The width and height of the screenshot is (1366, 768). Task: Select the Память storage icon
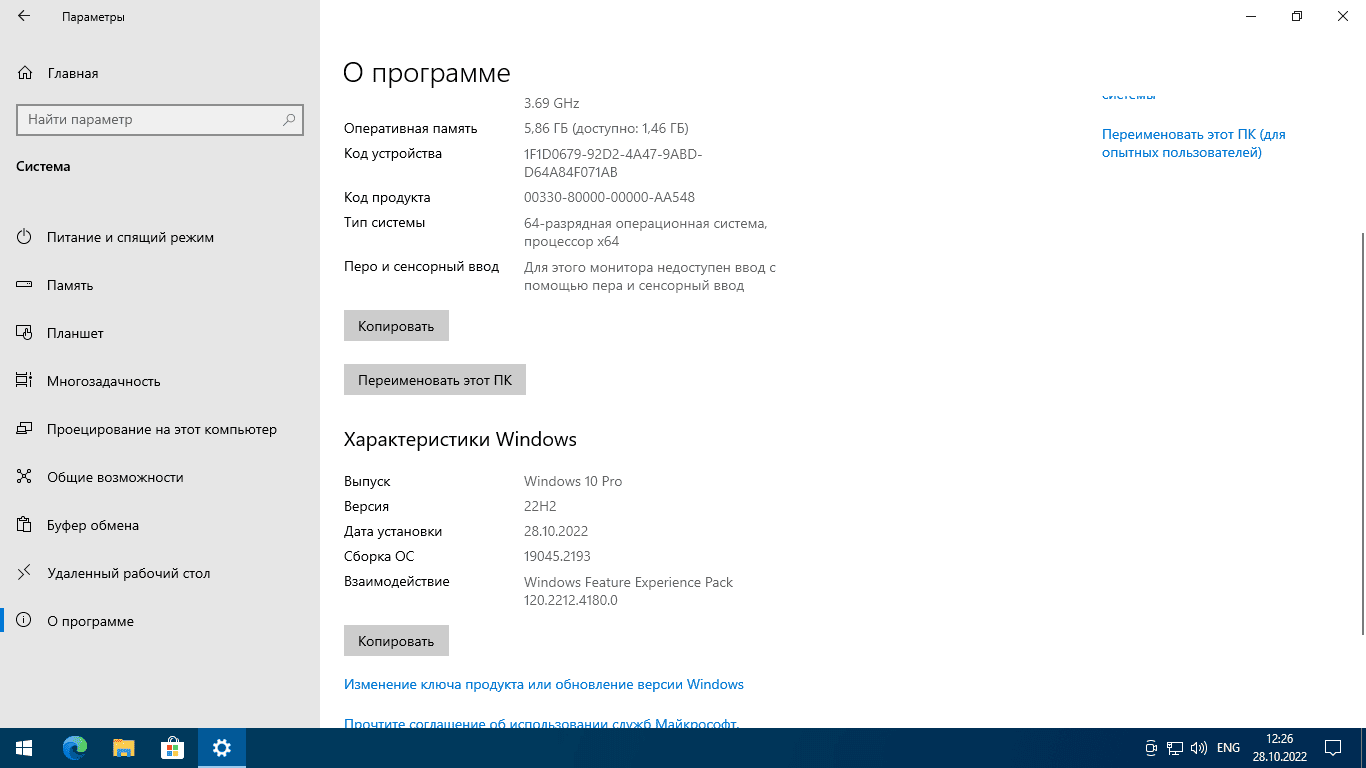point(25,285)
